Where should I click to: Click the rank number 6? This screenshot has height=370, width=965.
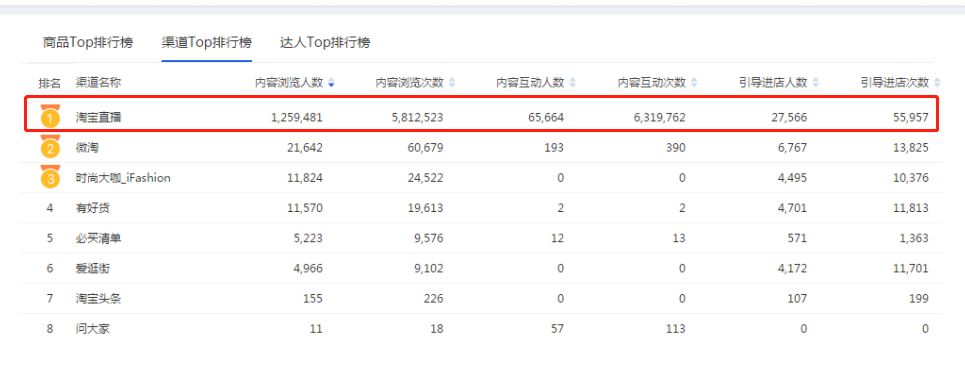pos(50,268)
